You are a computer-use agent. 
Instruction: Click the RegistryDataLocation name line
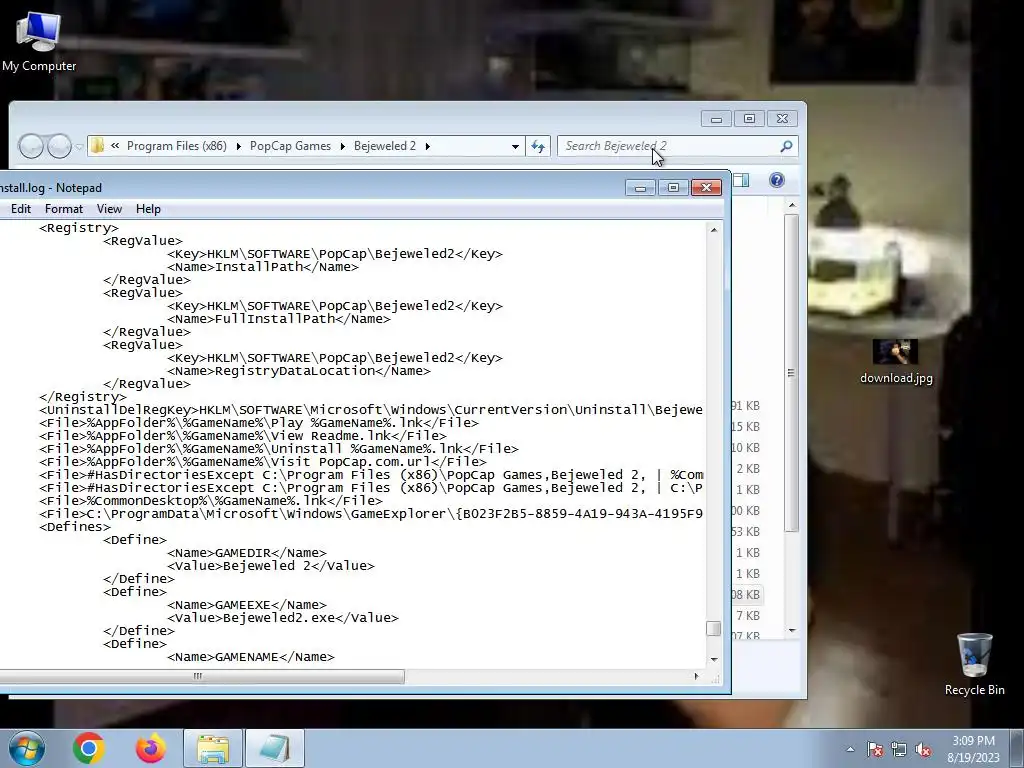[299, 371]
